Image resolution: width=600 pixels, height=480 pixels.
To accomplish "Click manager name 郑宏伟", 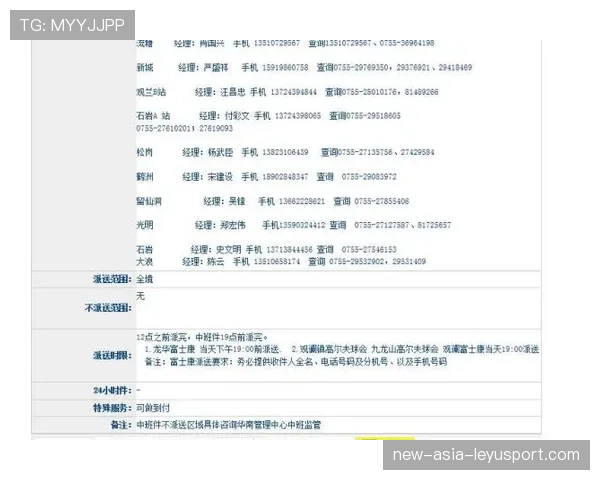I will point(233,225).
